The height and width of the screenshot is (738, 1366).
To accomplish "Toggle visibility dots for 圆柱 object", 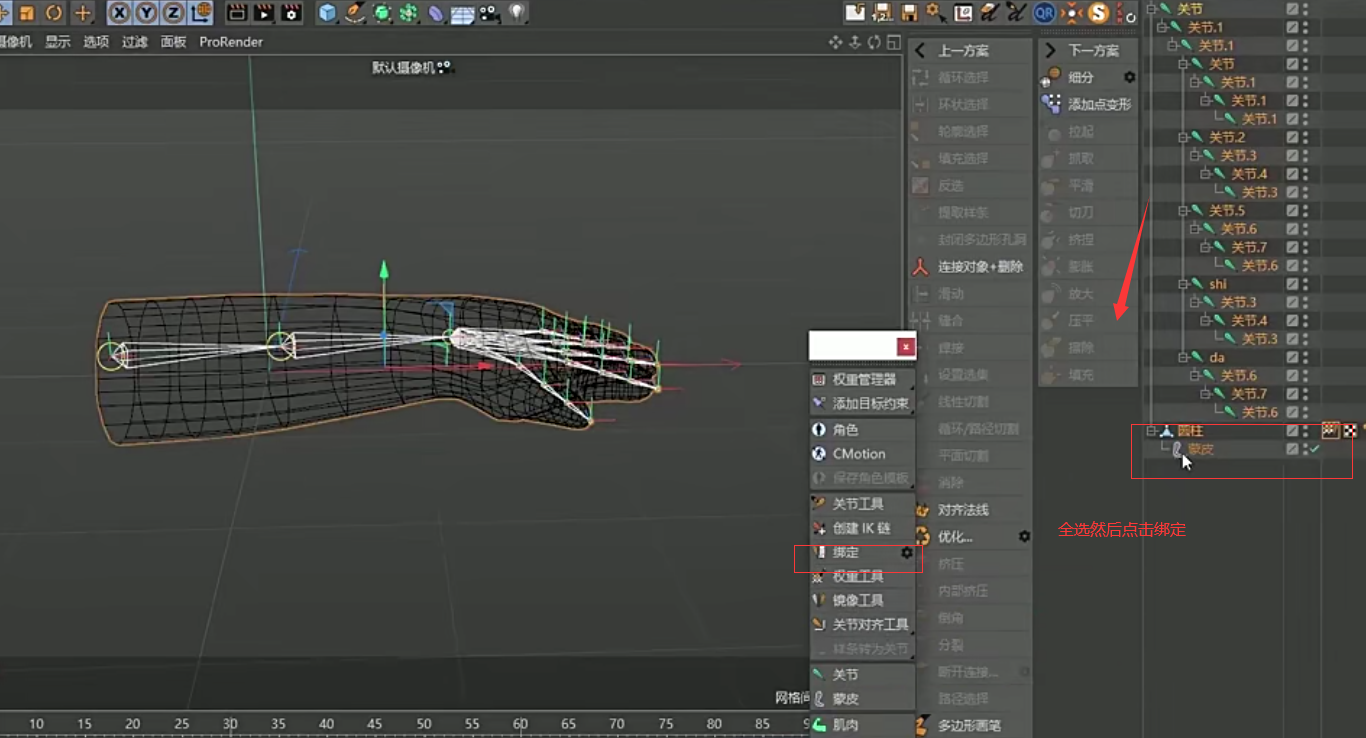I will pyautogui.click(x=1305, y=431).
